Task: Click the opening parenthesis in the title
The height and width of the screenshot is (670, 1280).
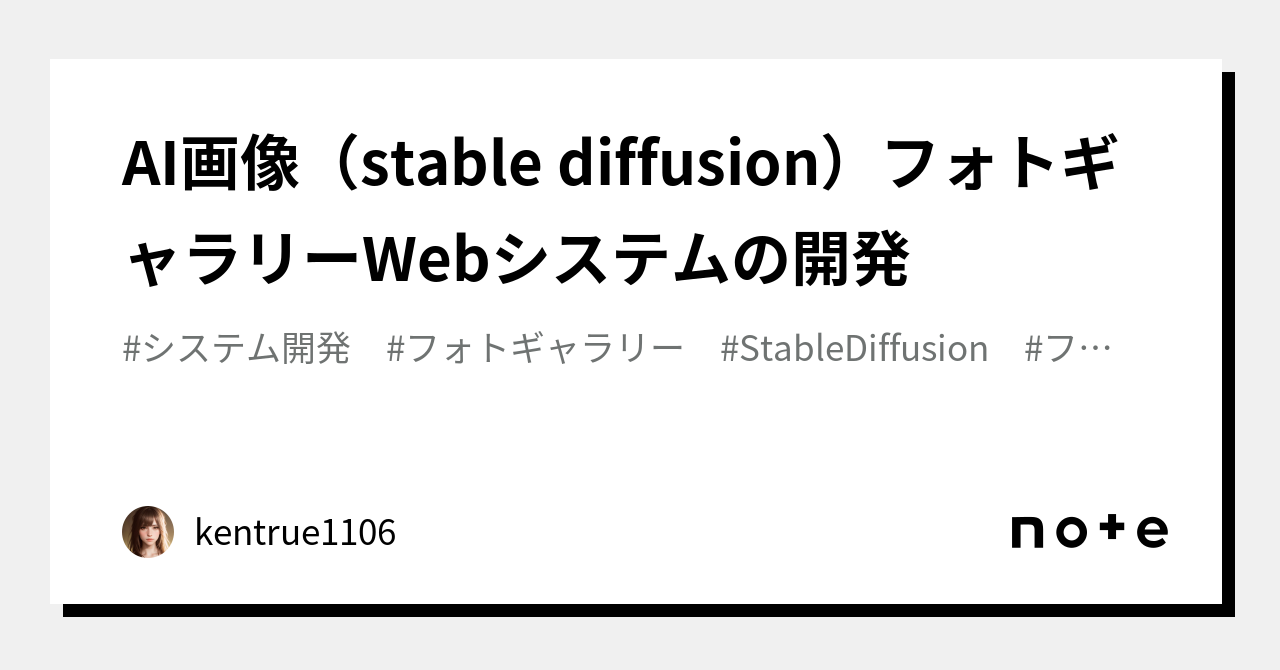Action: 335,166
